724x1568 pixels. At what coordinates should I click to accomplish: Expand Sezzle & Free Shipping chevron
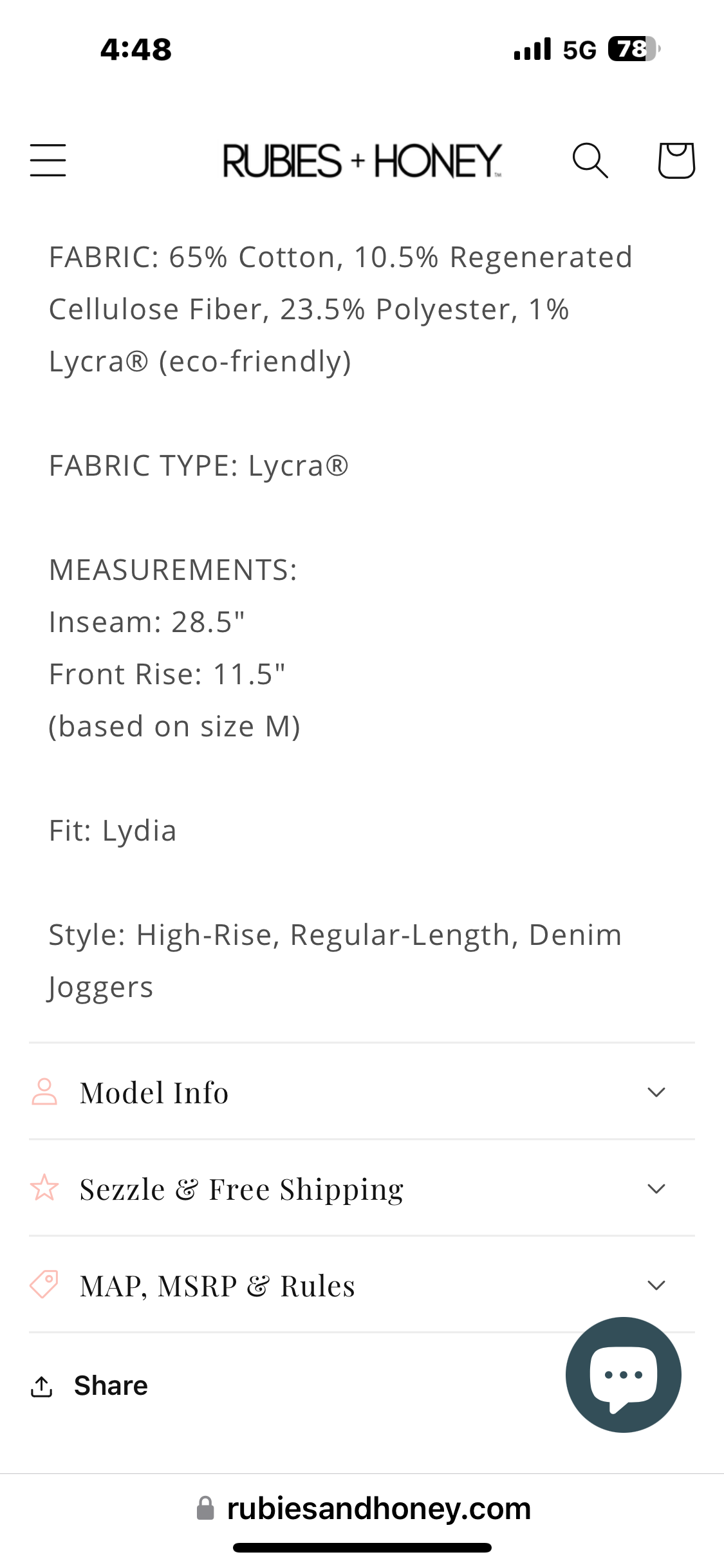pos(656,1189)
